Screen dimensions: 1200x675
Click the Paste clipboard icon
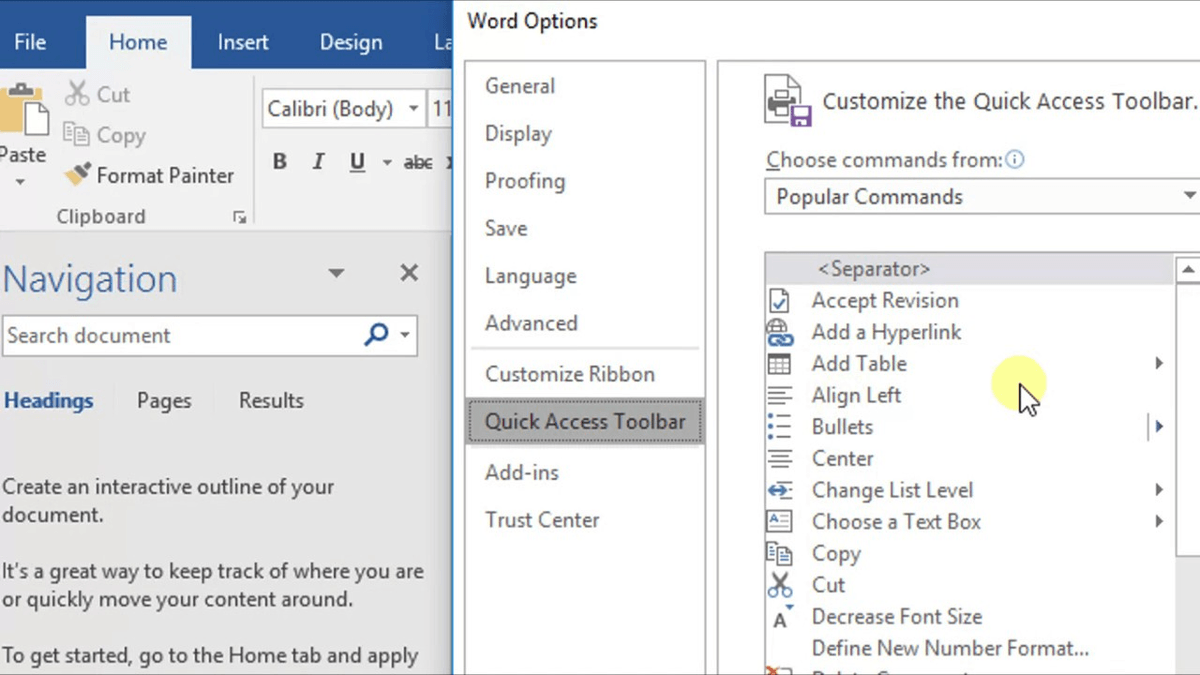tap(23, 111)
